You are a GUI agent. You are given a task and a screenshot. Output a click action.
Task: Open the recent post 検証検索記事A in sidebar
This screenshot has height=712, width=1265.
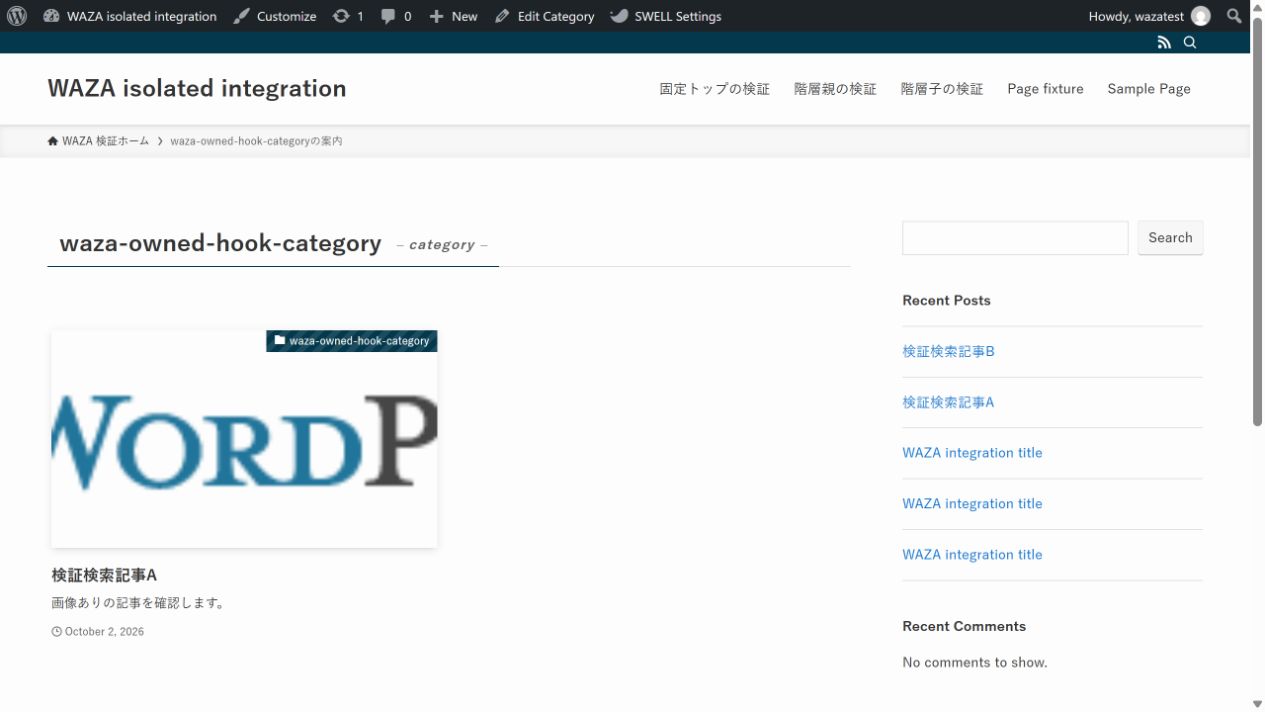tap(948, 402)
